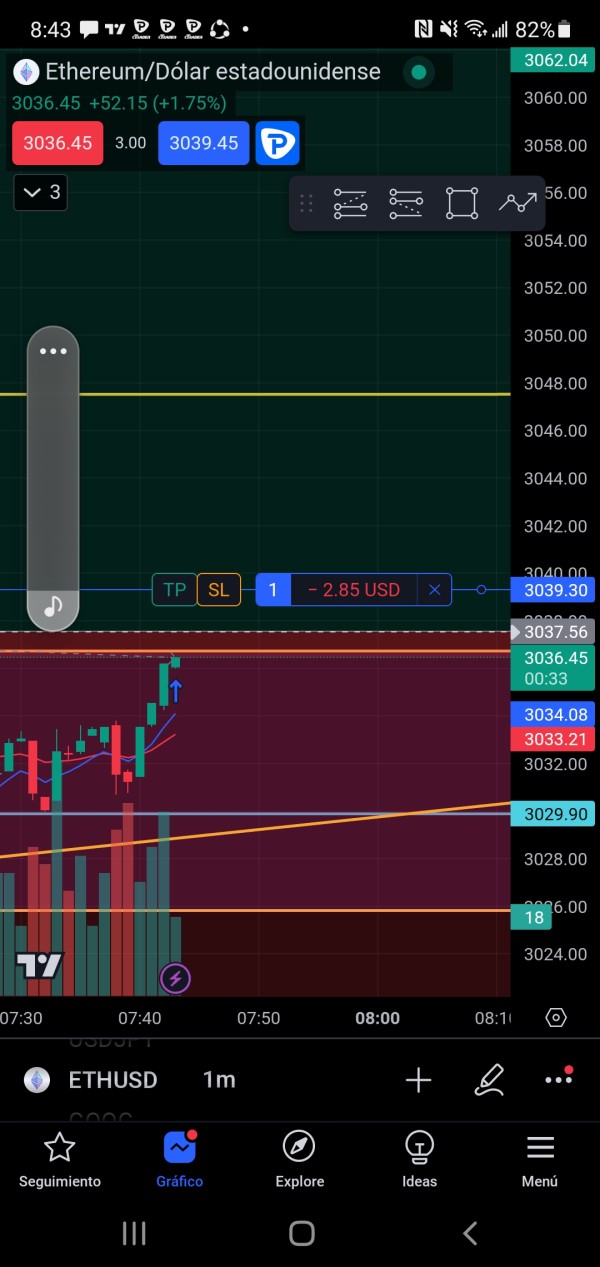The height and width of the screenshot is (1267, 600).
Task: Select the price path drawing tool
Action: 518,204
